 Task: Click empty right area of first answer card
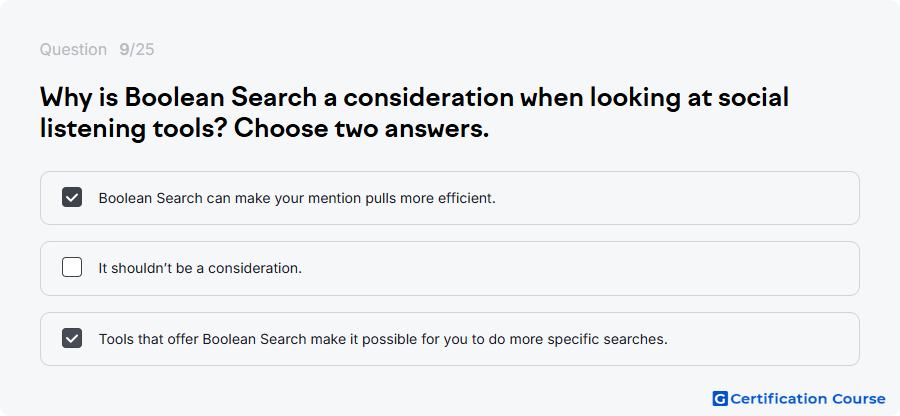click(677, 198)
